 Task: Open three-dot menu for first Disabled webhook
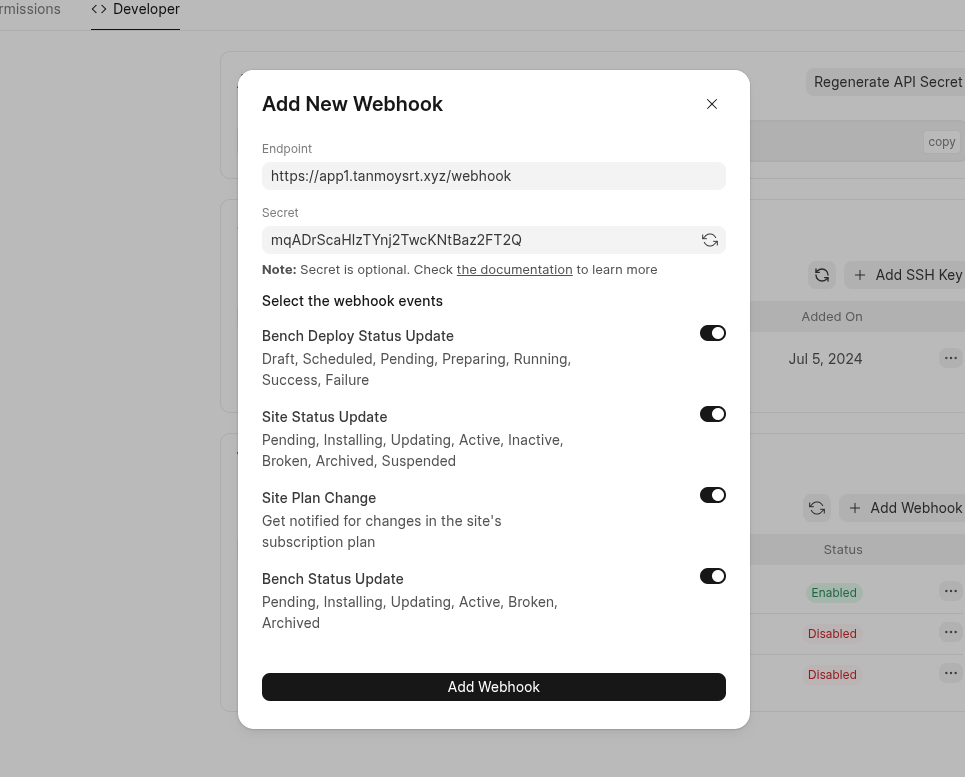pyautogui.click(x=950, y=632)
